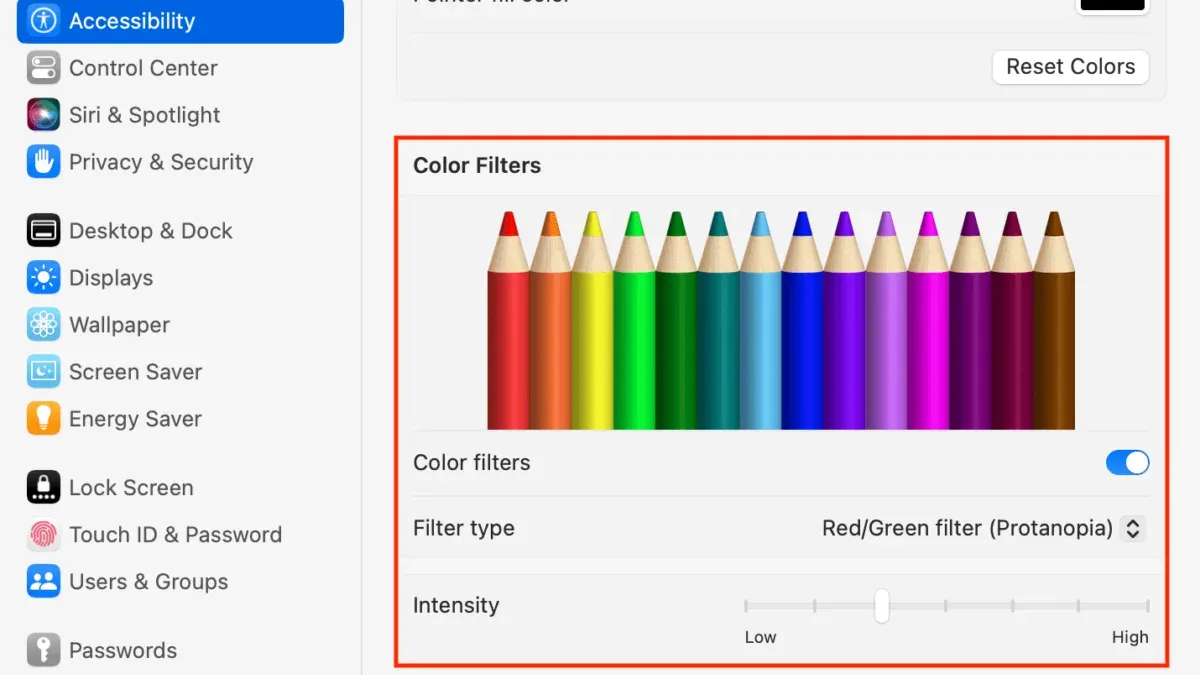Viewport: 1200px width, 675px height.
Task: Open Control Center settings pane
Action: pyautogui.click(x=180, y=68)
